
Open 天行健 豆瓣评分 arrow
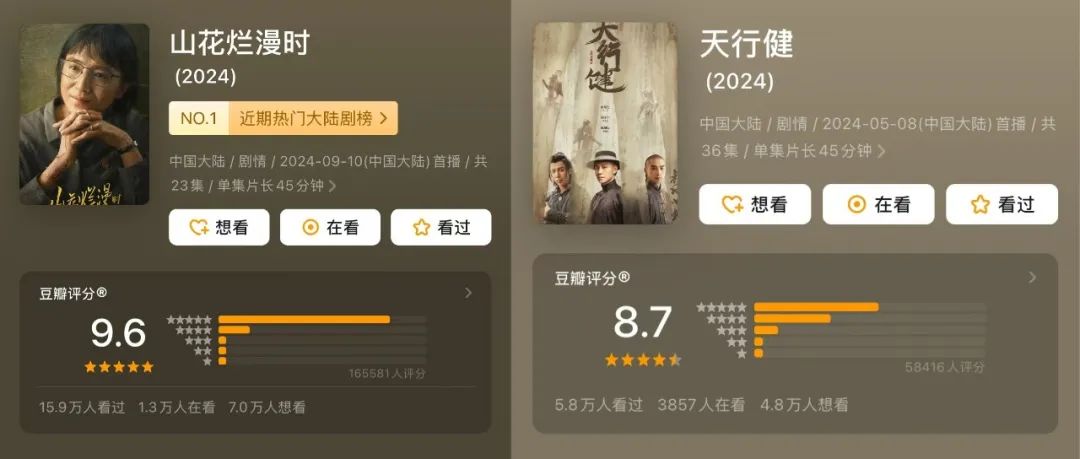click(1032, 277)
